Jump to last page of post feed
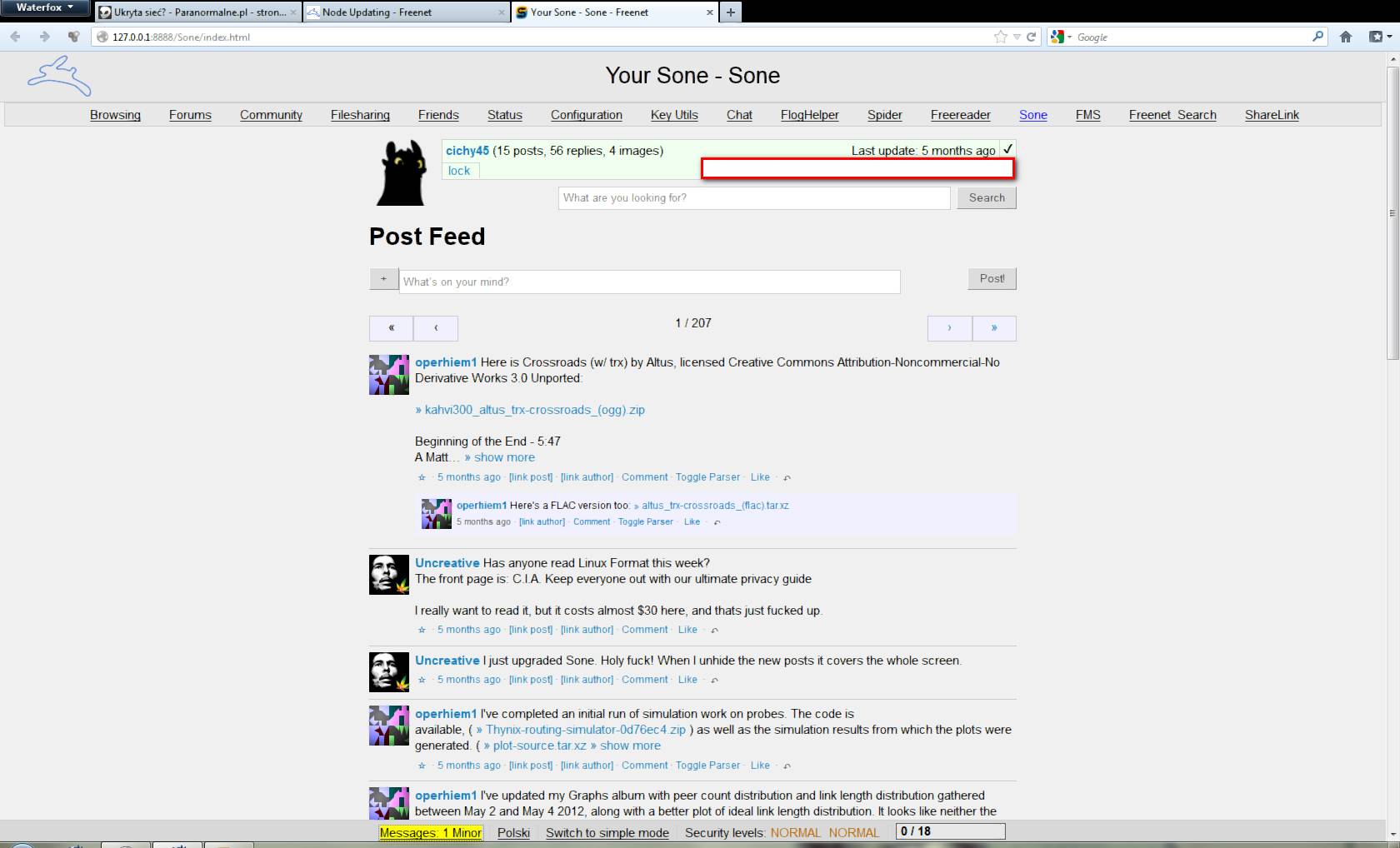The width and height of the screenshot is (1400, 848). [x=994, y=328]
